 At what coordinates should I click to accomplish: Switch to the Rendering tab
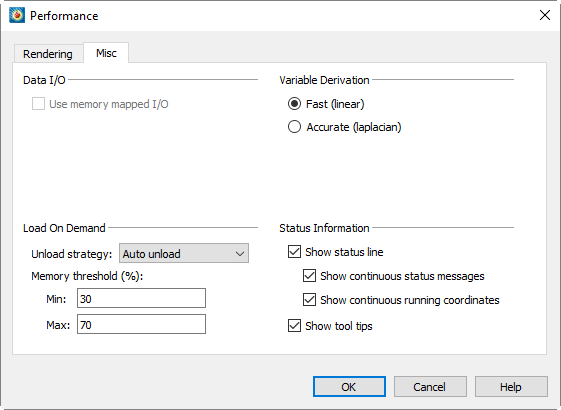pos(48,54)
